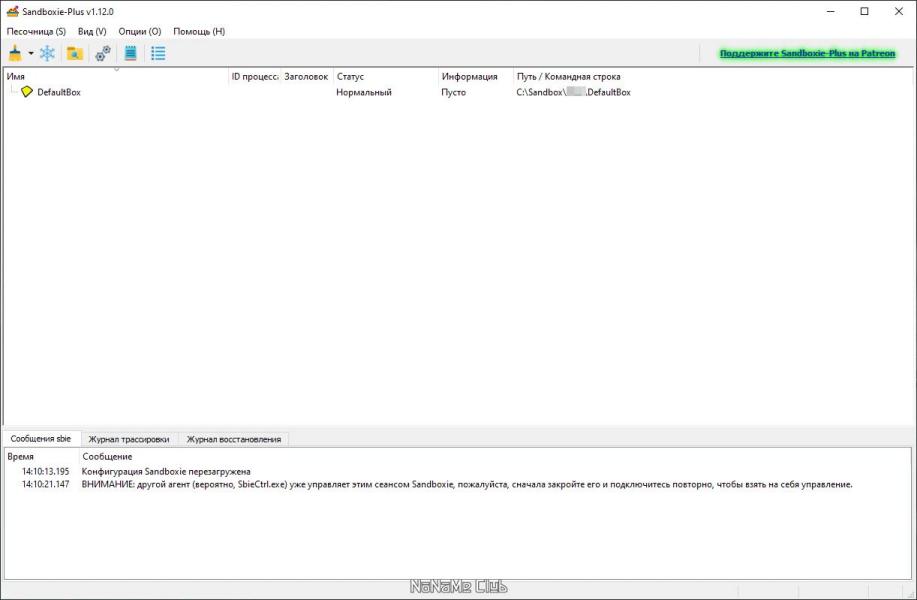Close the Sandboxie-Plus window
Viewport: 917px width, 600px height.
[x=899, y=11]
